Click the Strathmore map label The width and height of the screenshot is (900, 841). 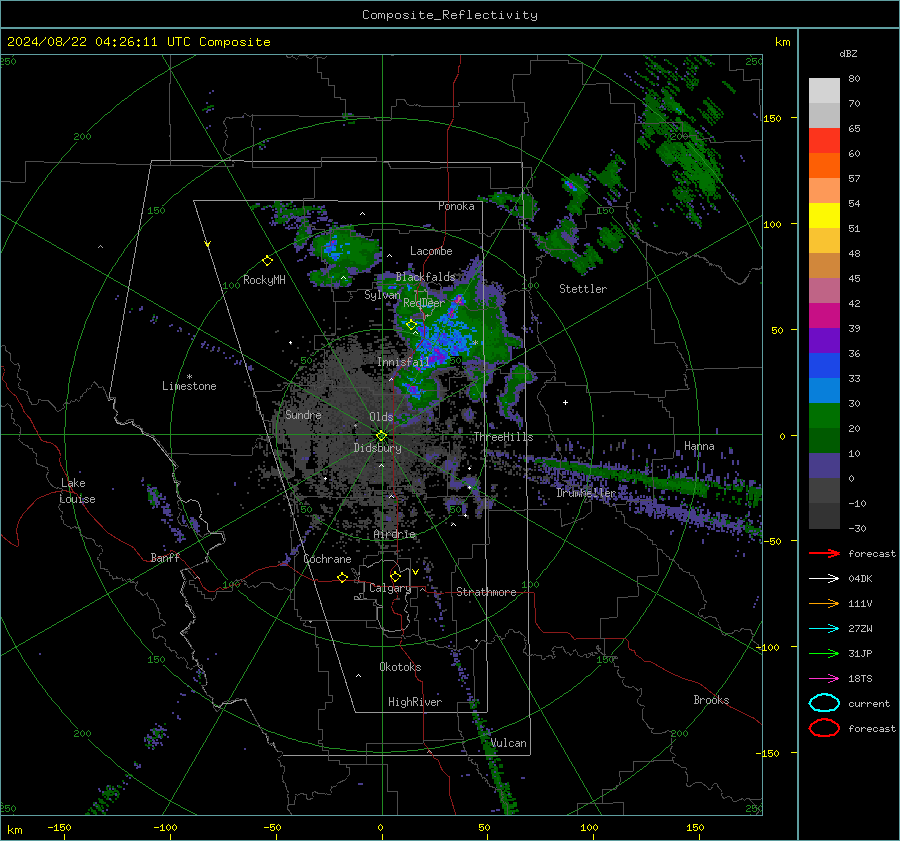pos(486,592)
